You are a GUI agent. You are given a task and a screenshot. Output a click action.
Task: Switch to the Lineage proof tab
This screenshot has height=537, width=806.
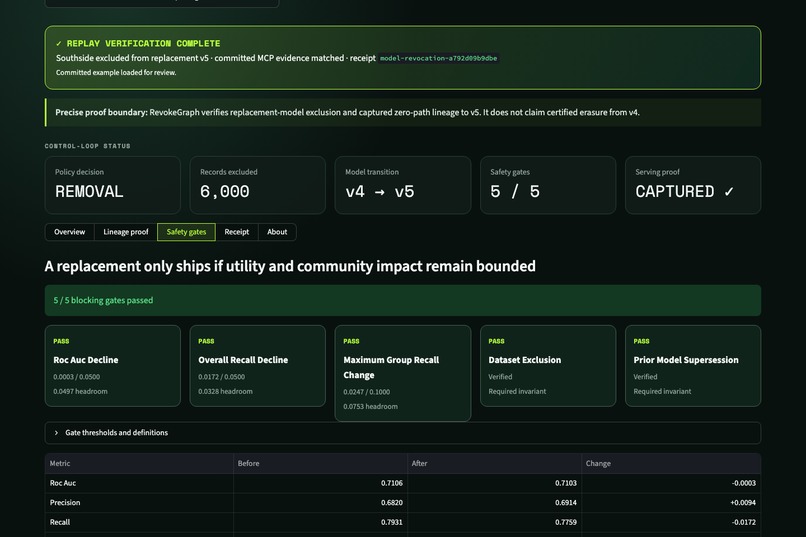tap(125, 232)
